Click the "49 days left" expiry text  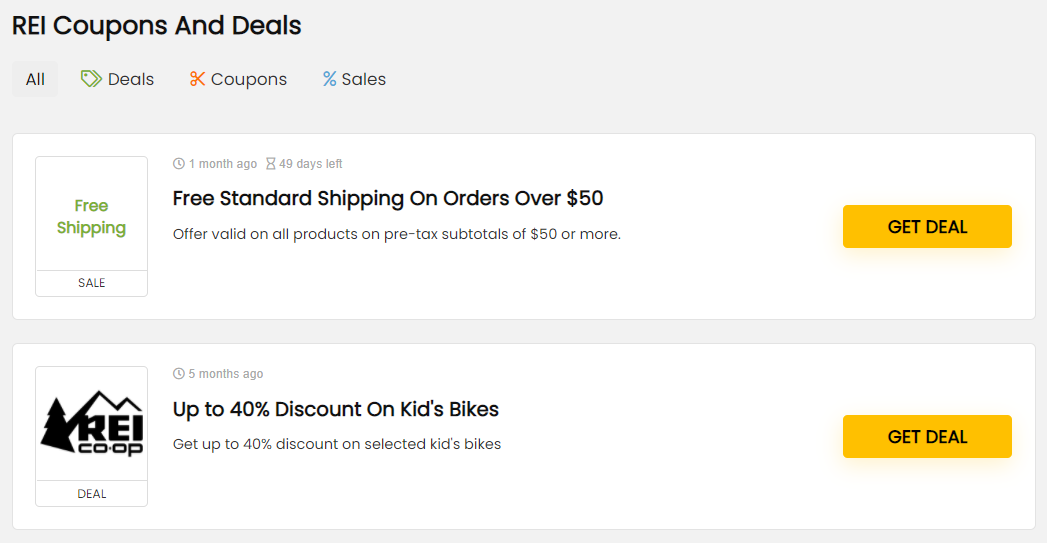tap(310, 164)
